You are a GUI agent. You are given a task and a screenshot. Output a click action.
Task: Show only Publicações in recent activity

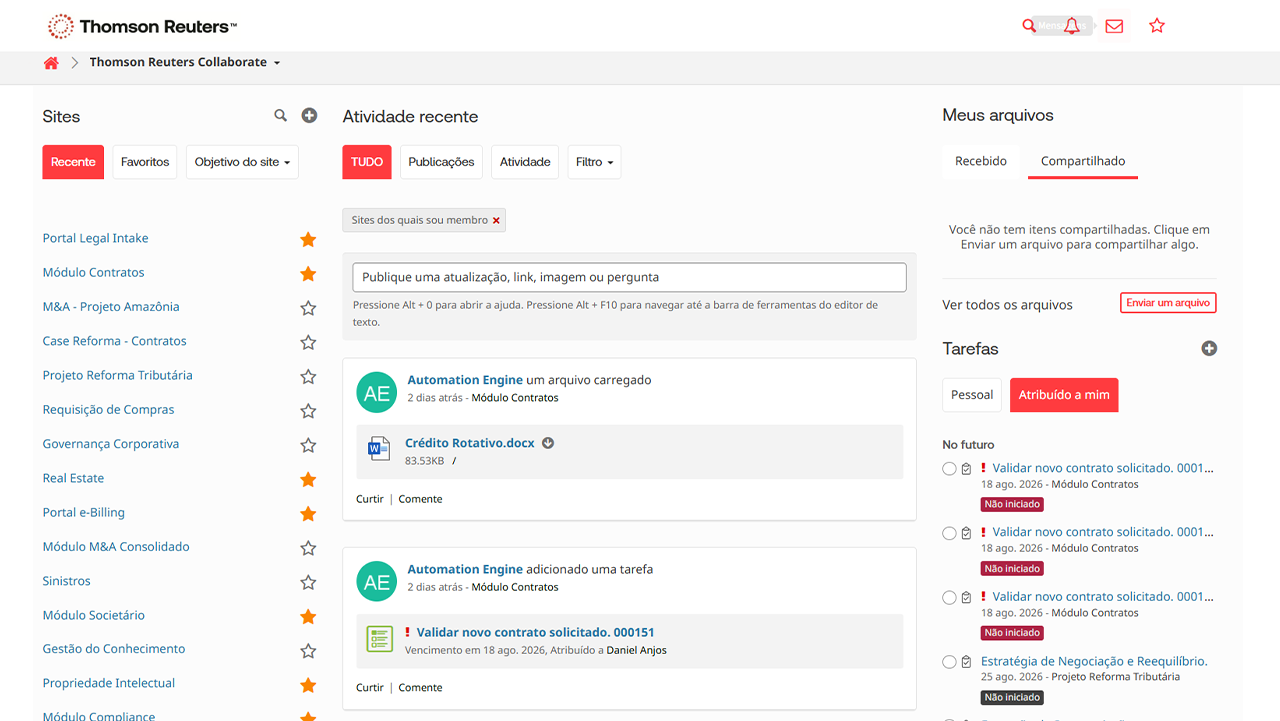coord(441,162)
